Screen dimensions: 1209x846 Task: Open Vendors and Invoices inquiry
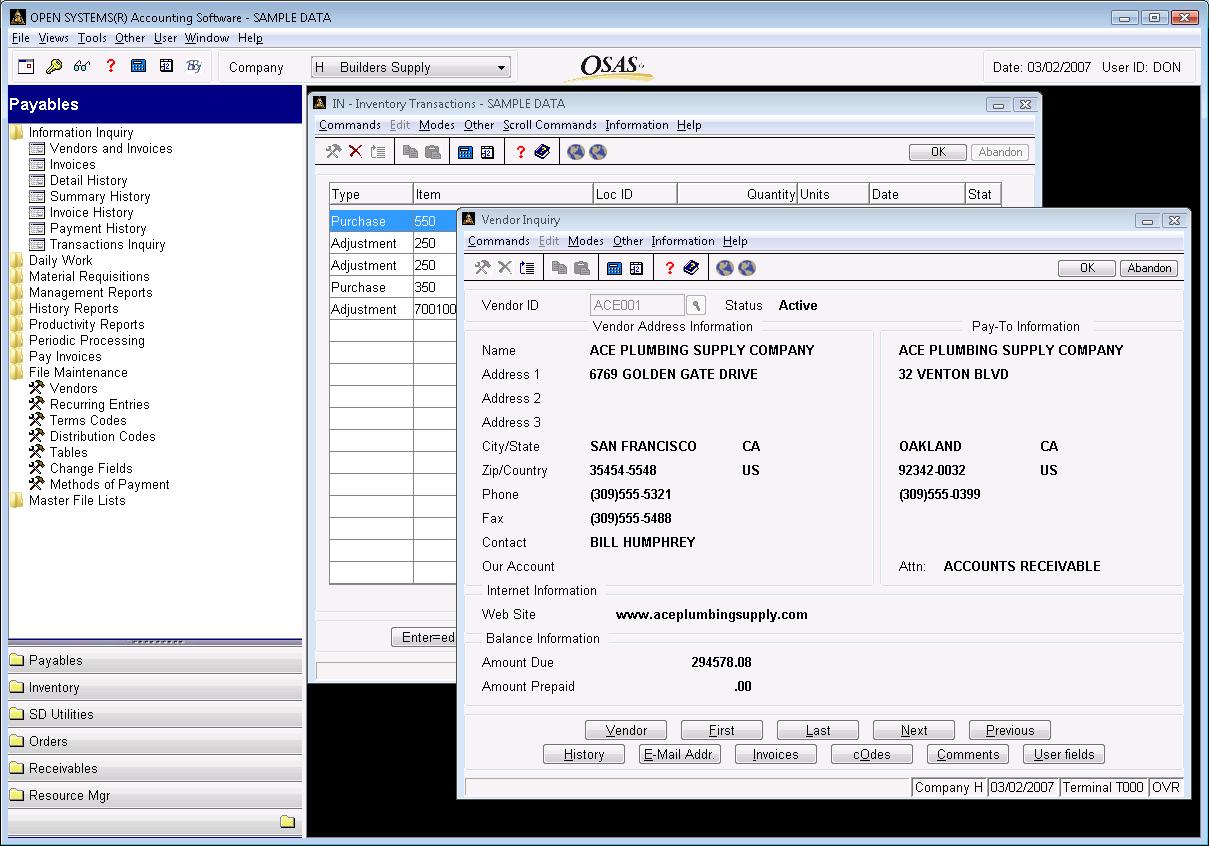tap(111, 148)
